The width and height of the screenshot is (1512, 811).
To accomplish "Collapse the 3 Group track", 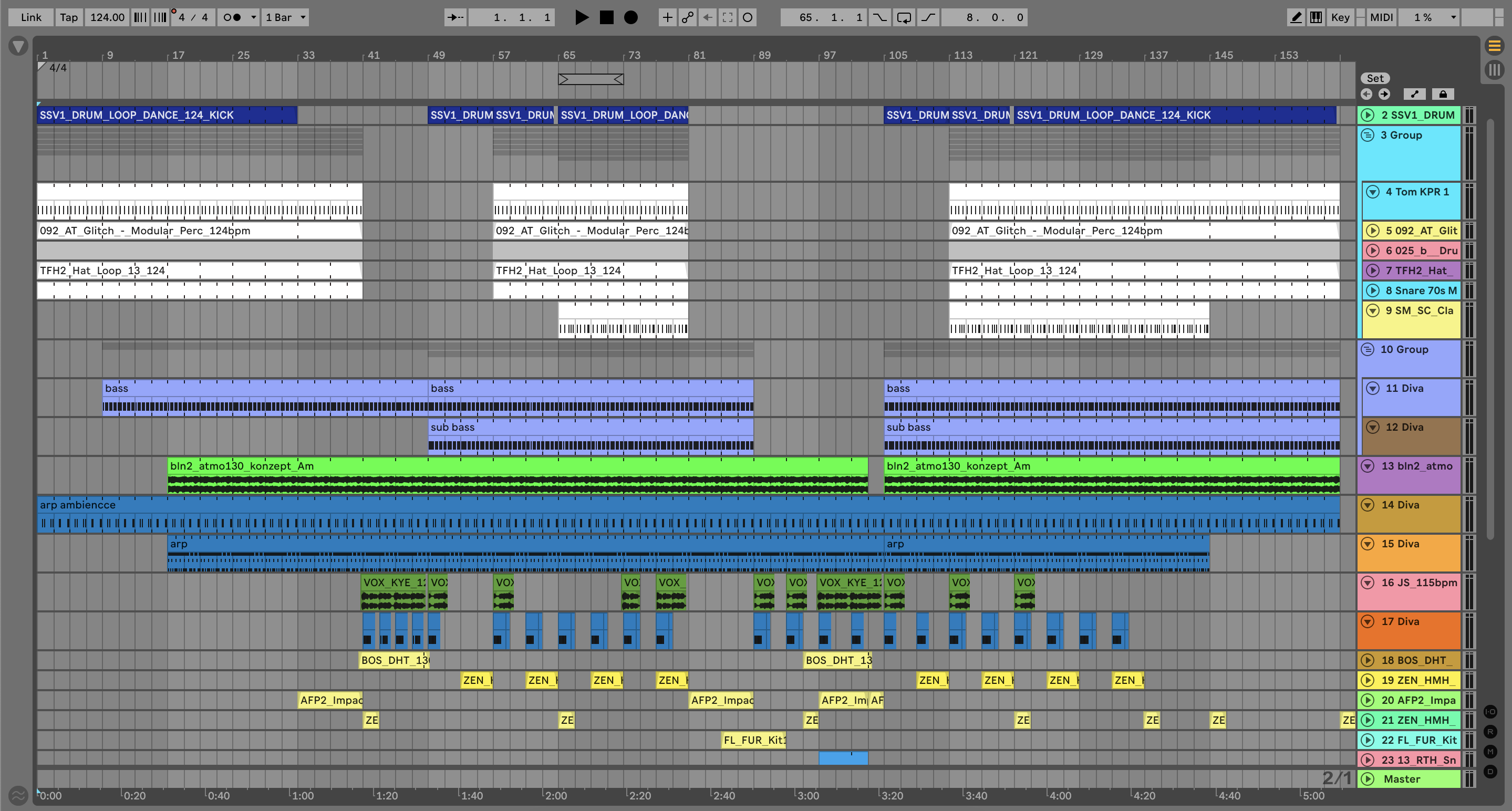I will pos(1368,135).
